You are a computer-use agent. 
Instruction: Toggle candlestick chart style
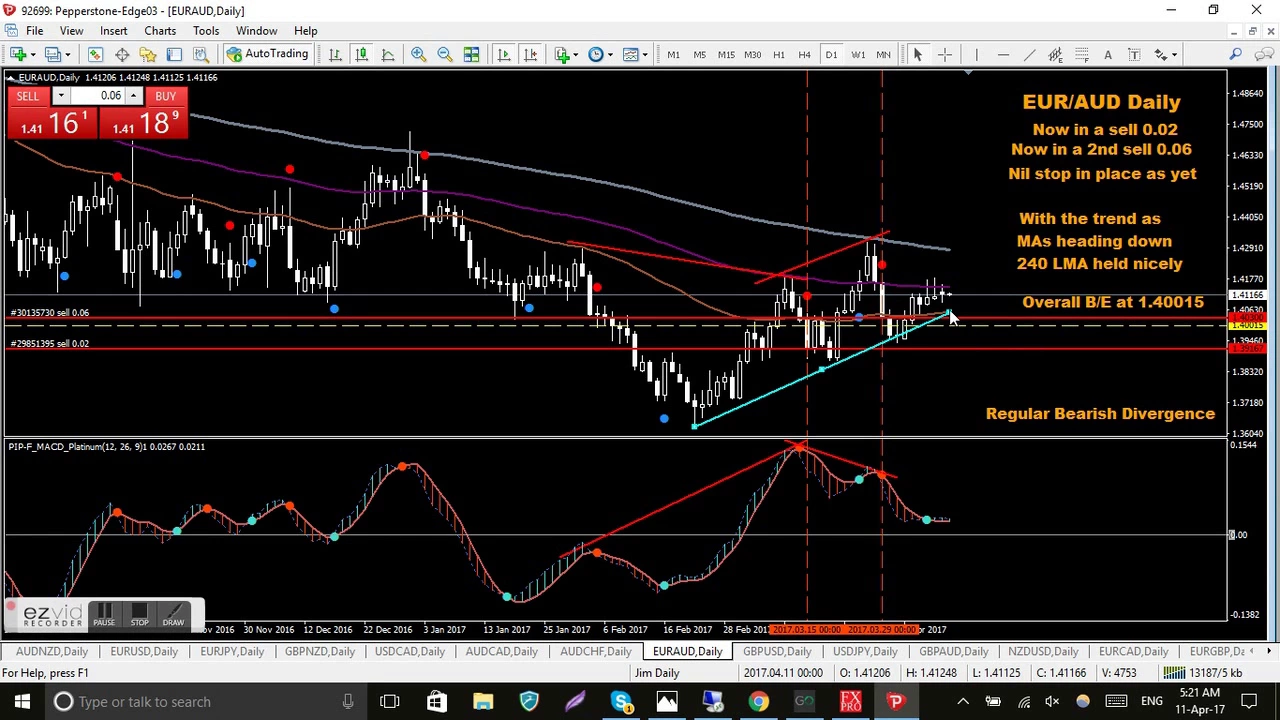(361, 54)
